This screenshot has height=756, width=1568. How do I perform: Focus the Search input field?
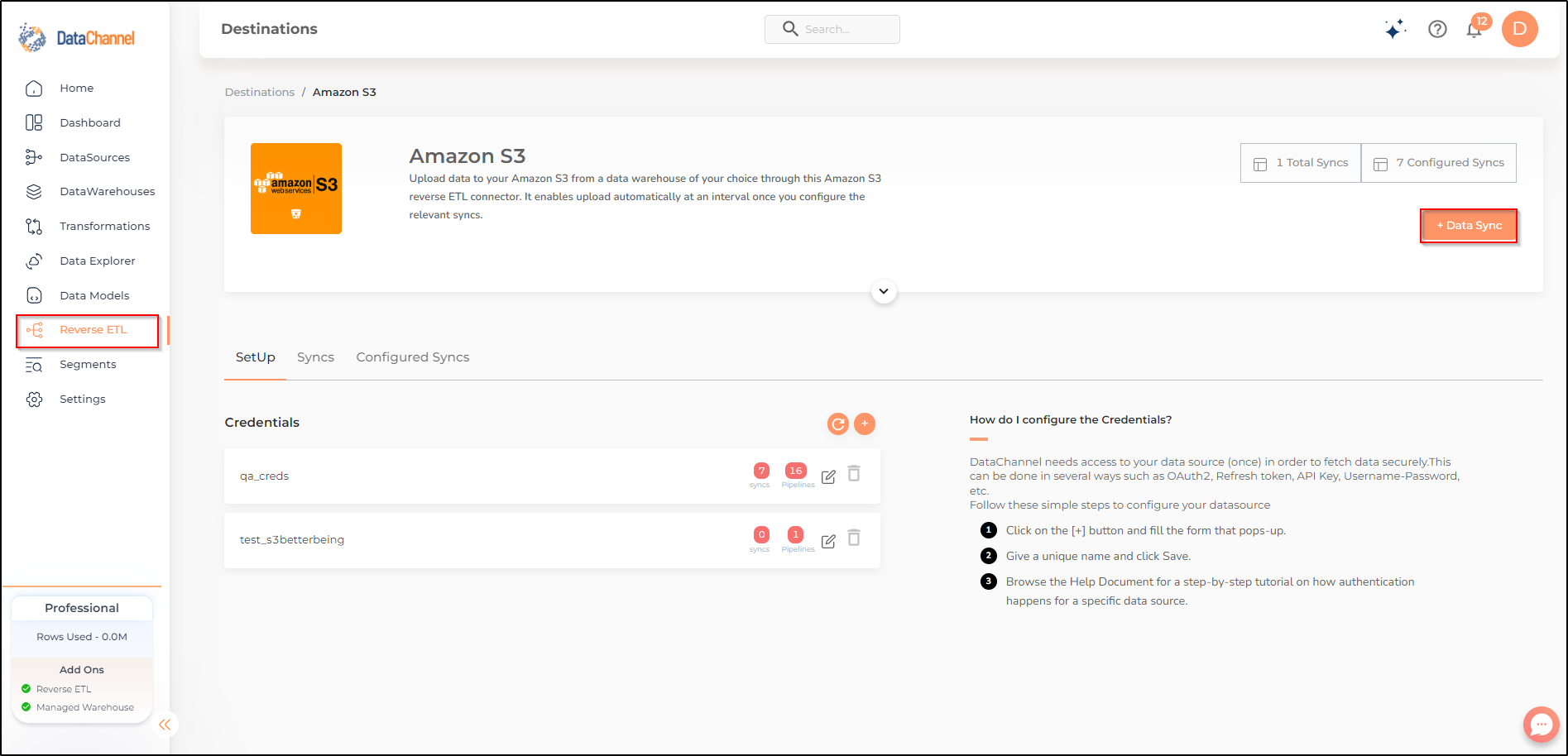832,29
